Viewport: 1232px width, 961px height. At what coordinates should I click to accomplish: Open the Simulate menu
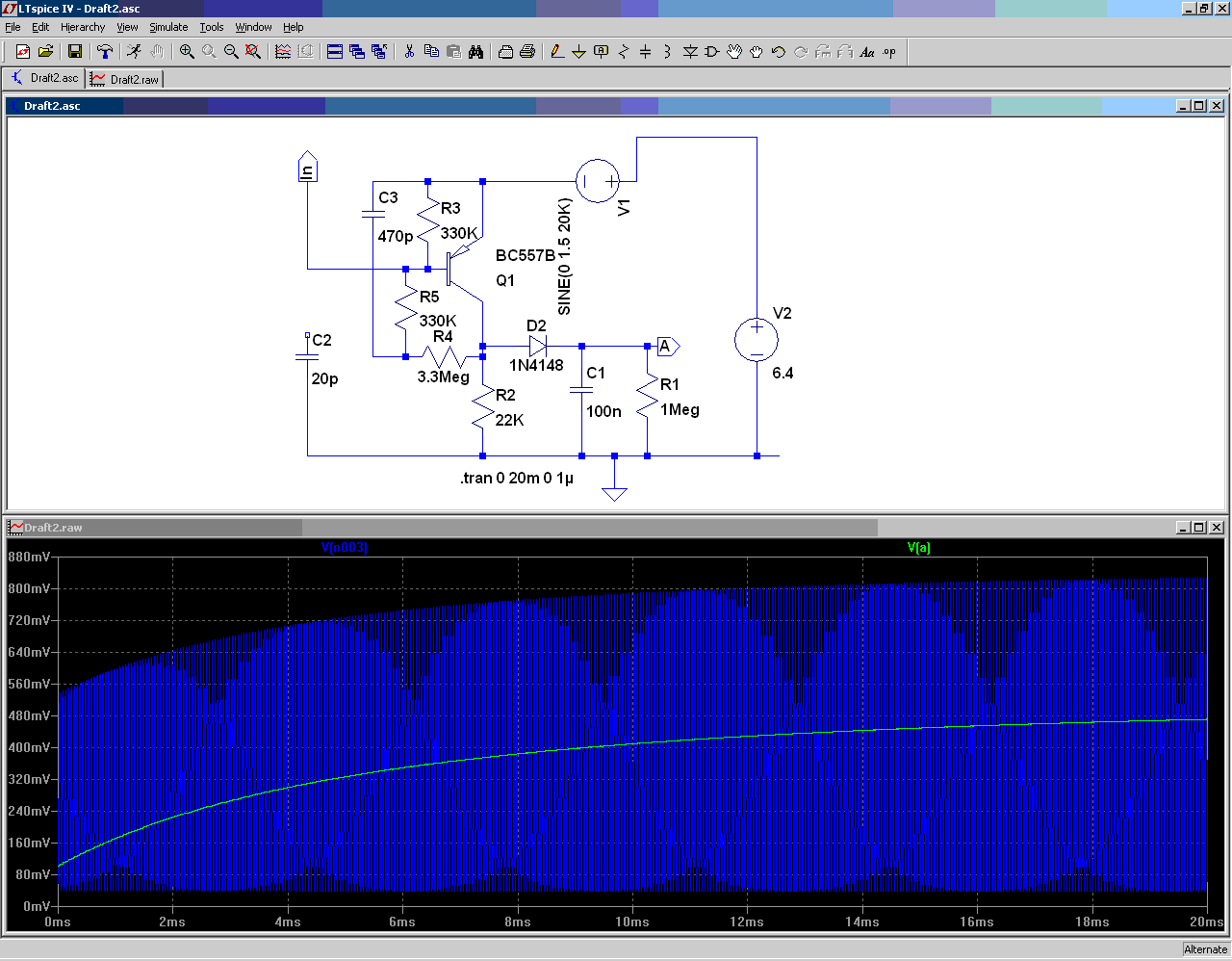(x=168, y=27)
